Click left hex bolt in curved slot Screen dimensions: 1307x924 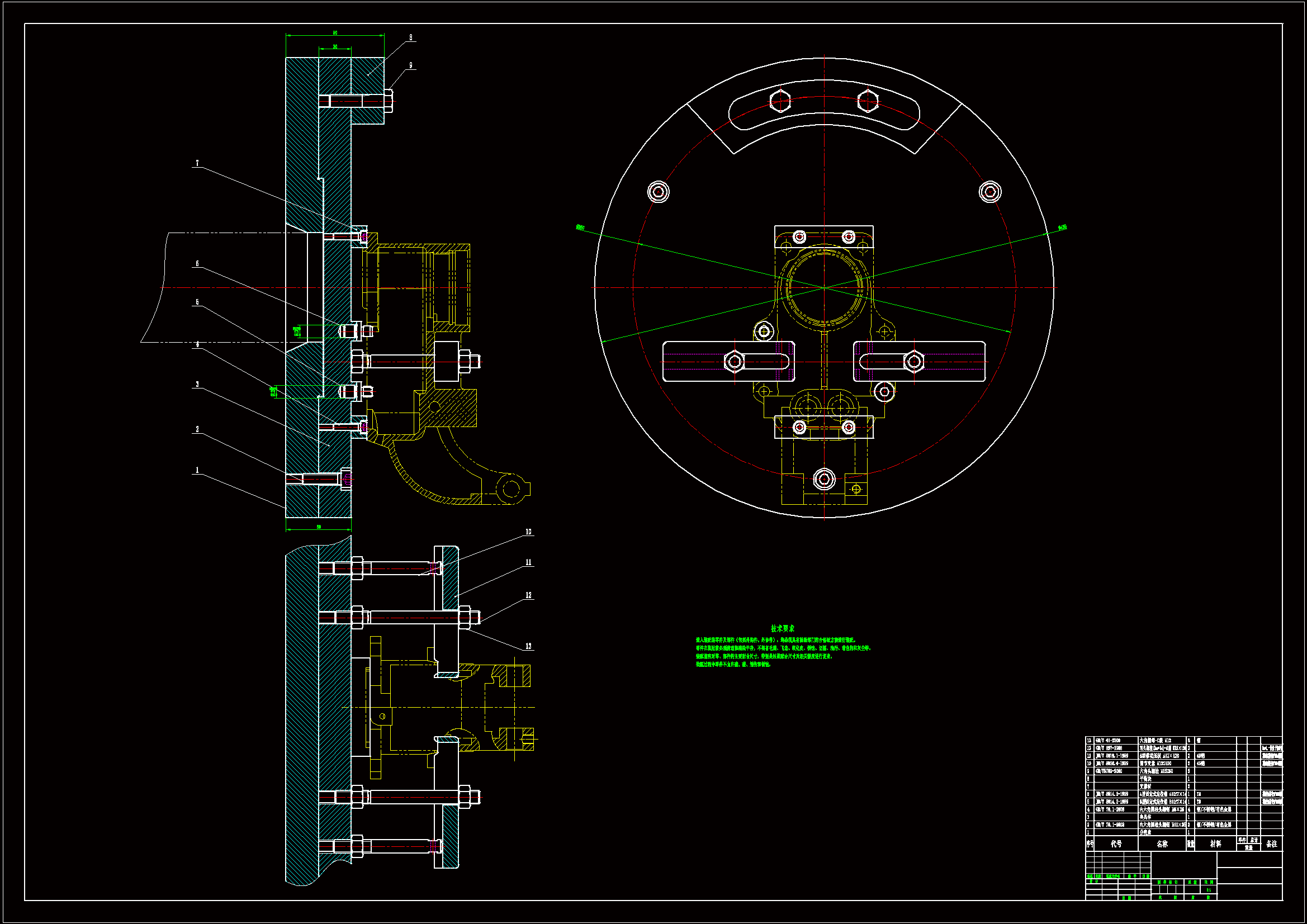click(x=780, y=101)
